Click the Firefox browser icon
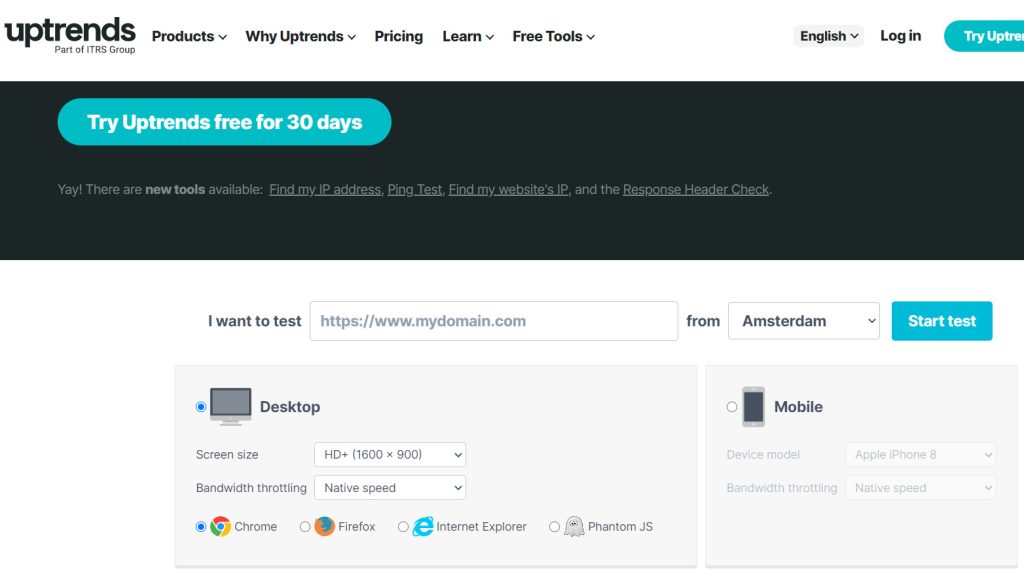Screen dimensions: 1024x570 (324, 526)
